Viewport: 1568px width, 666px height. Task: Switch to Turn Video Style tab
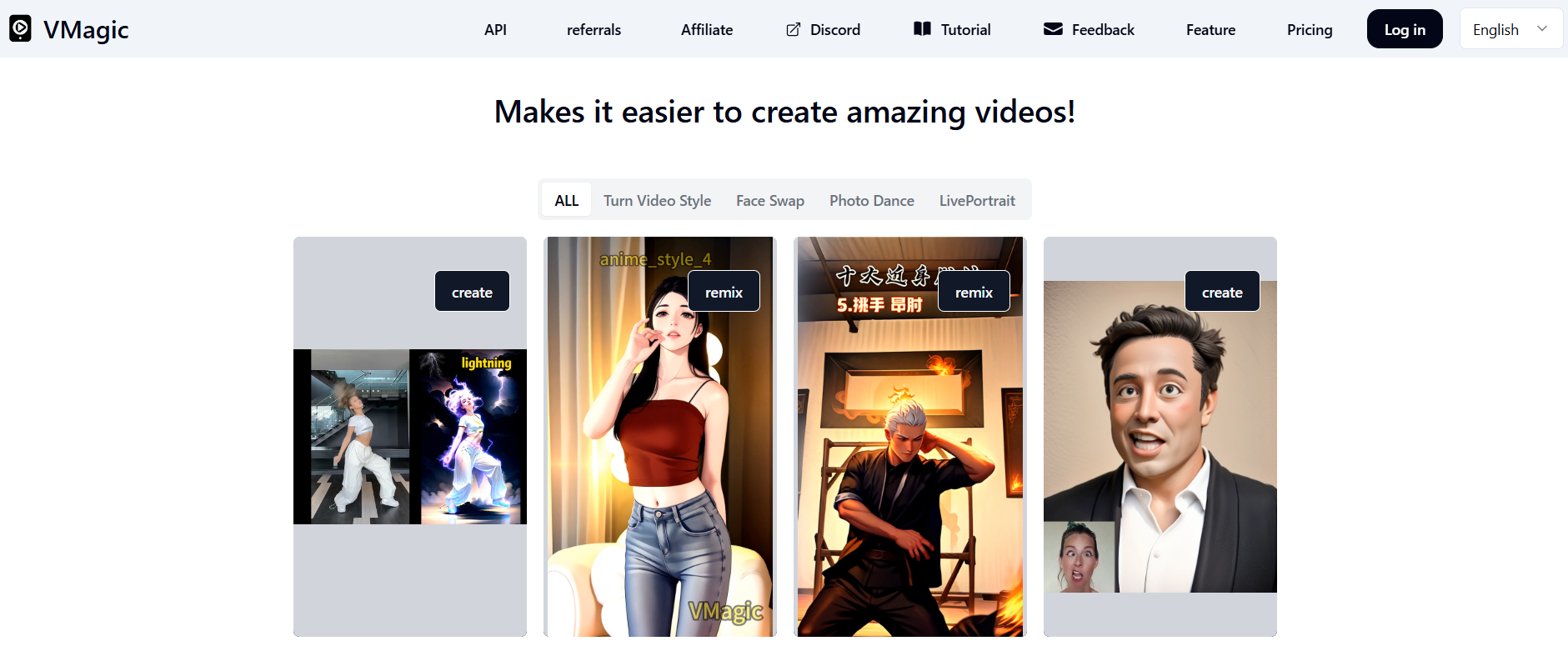click(x=657, y=200)
